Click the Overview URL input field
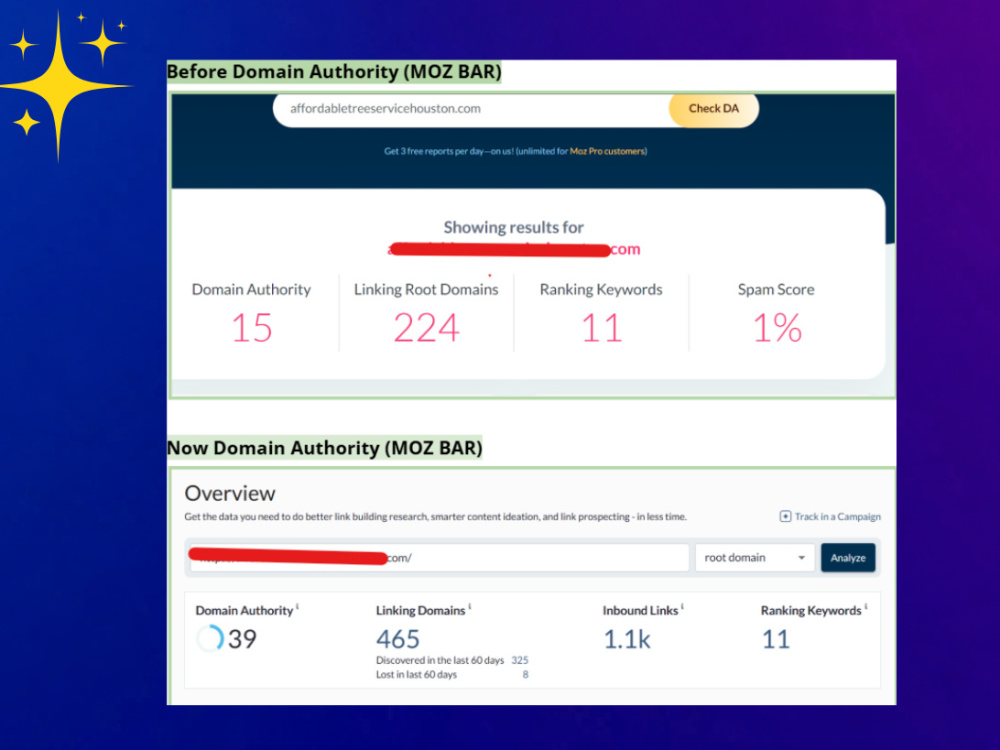The width and height of the screenshot is (1000, 750). (439, 557)
